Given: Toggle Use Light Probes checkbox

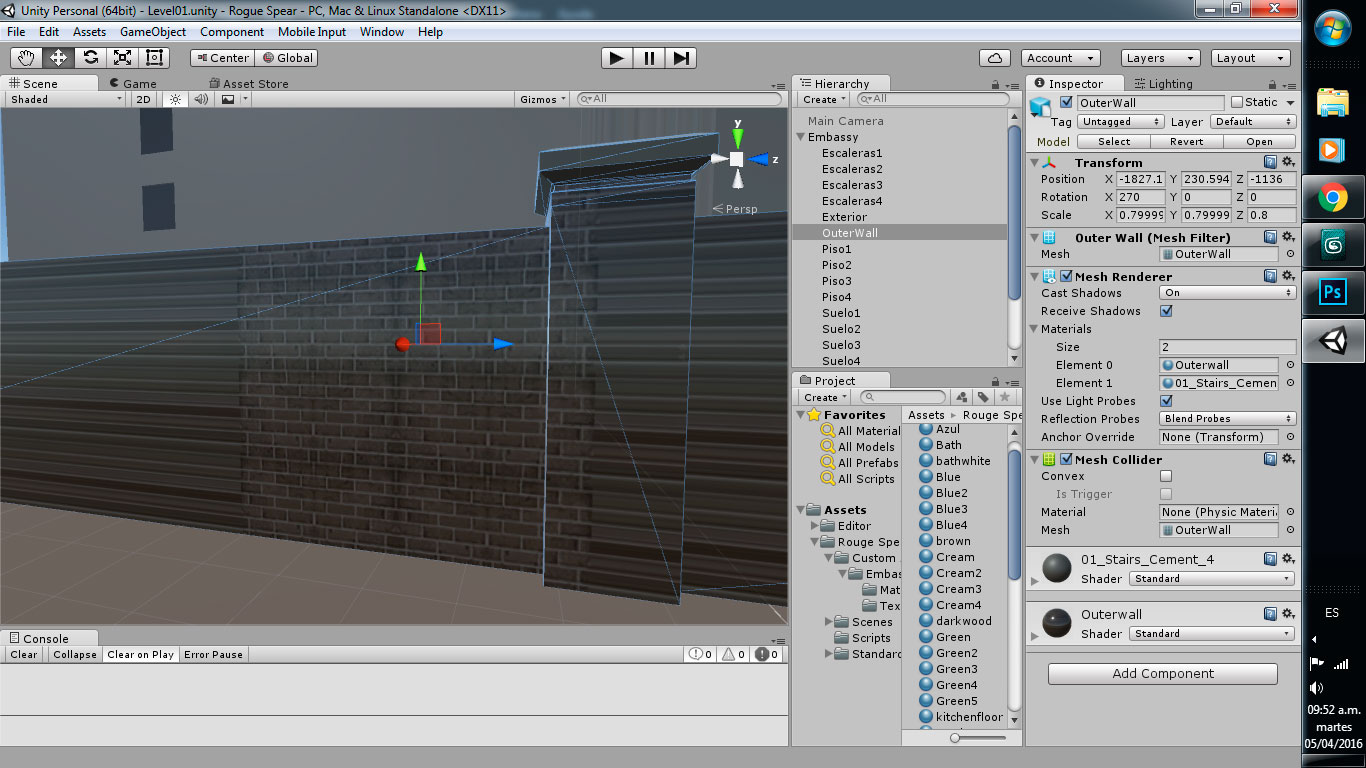Looking at the screenshot, I should (1166, 401).
